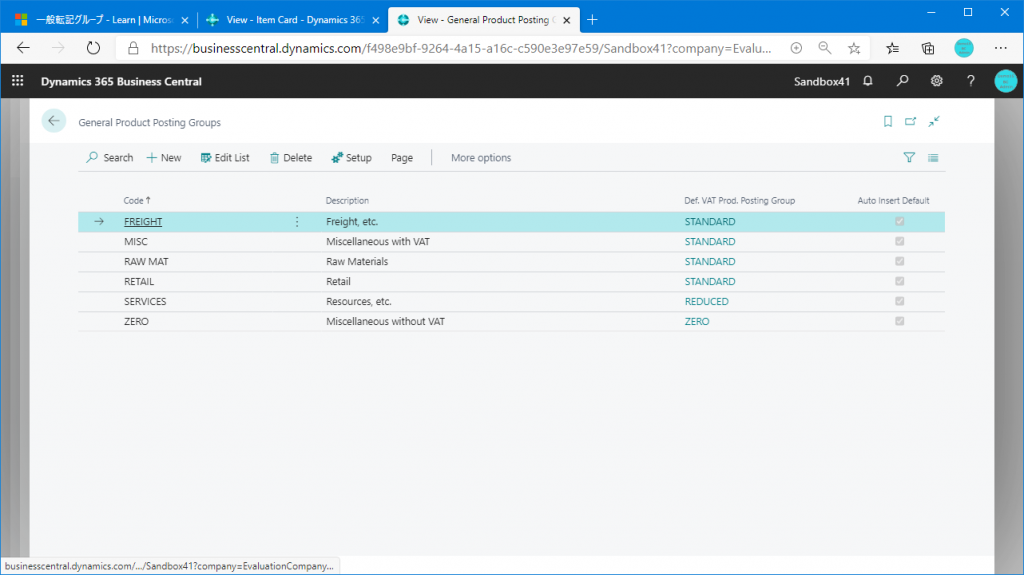Image resolution: width=1024 pixels, height=575 pixels.
Task: Open browser profile avatar
Action: (x=963, y=48)
